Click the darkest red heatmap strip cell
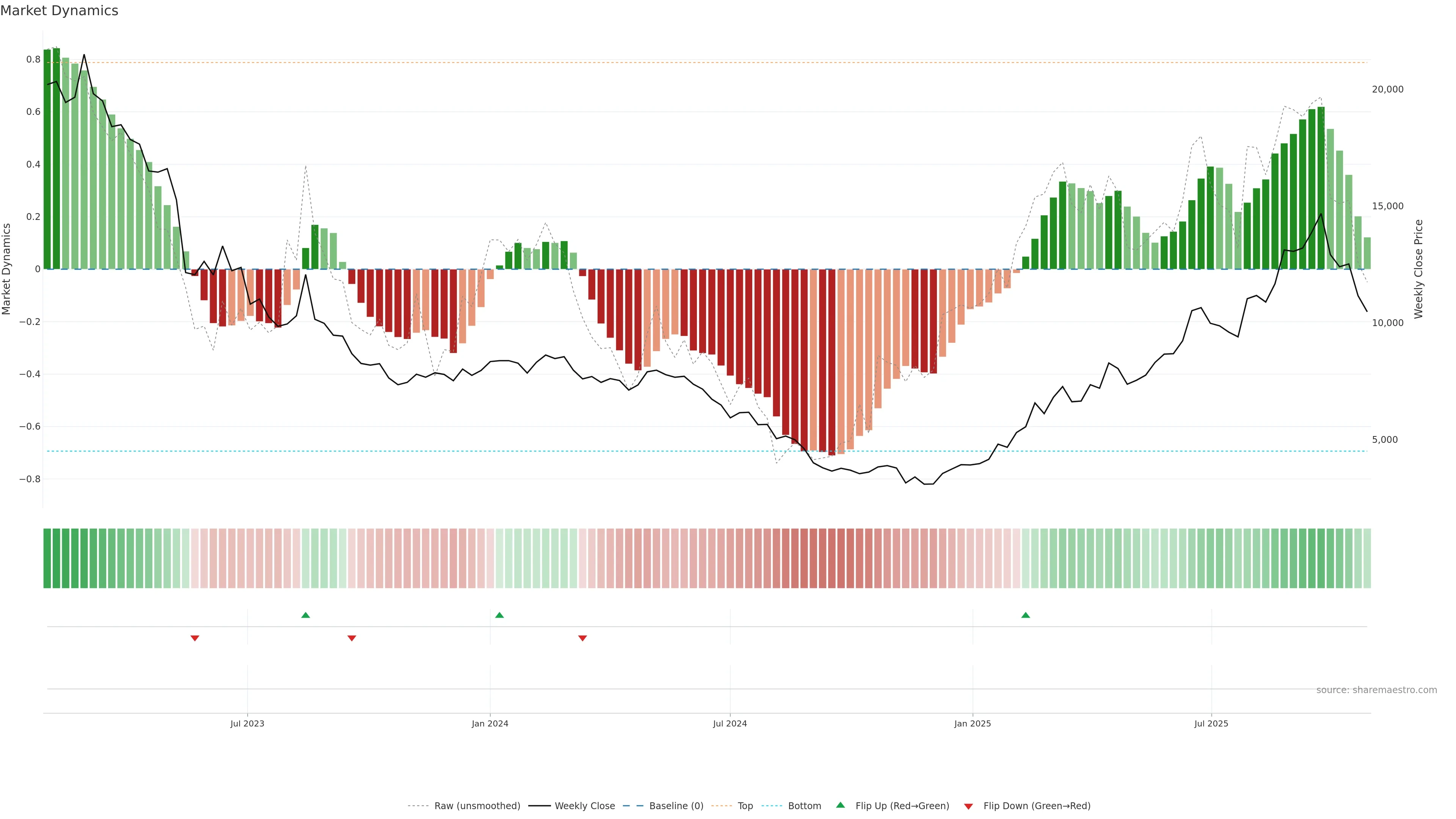Image resolution: width=1456 pixels, height=819 pixels. pyautogui.click(x=832, y=558)
